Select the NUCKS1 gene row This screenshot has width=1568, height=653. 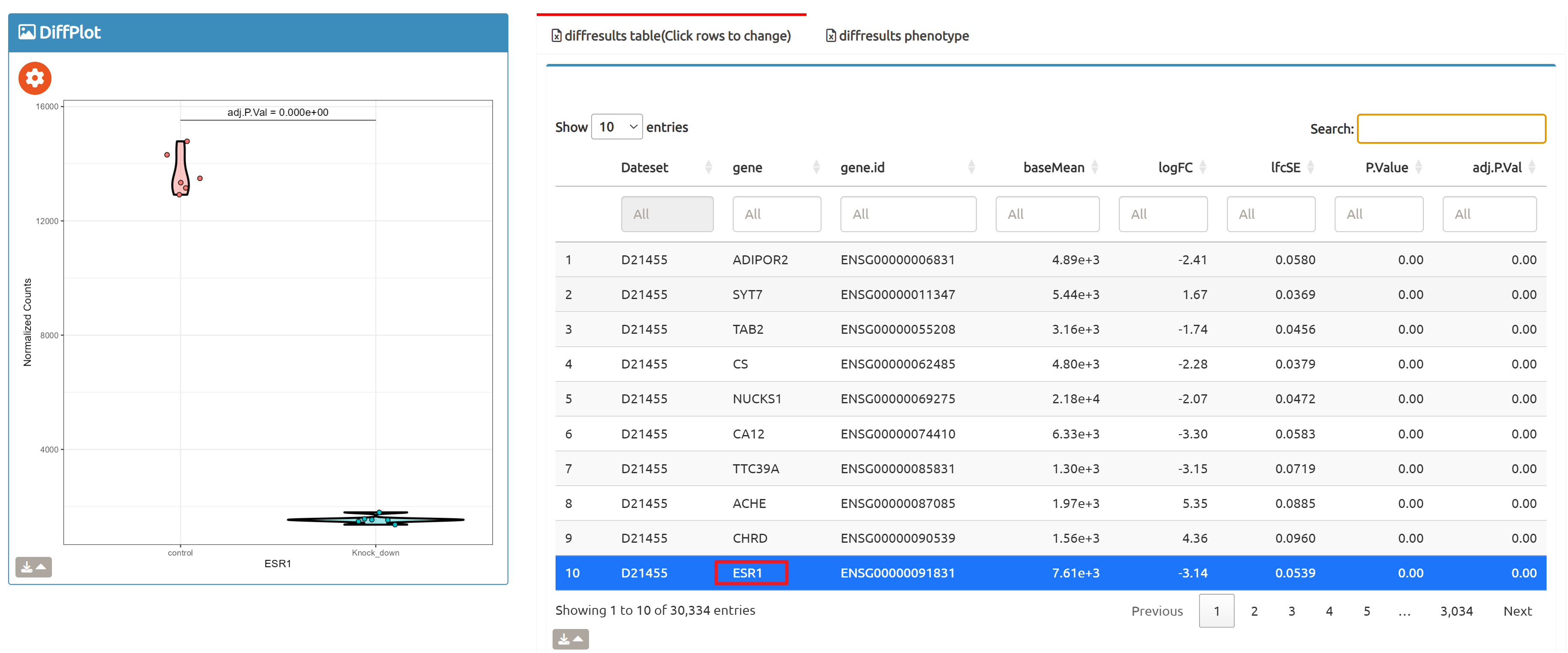[x=1050, y=399]
